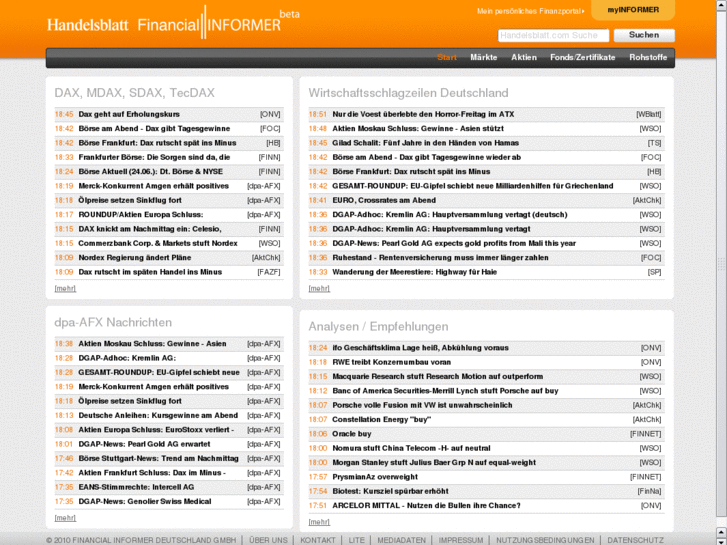Image resolution: width=727 pixels, height=545 pixels.
Task: Open Banc of America stuft Porsche auf buy
Action: click(445, 391)
